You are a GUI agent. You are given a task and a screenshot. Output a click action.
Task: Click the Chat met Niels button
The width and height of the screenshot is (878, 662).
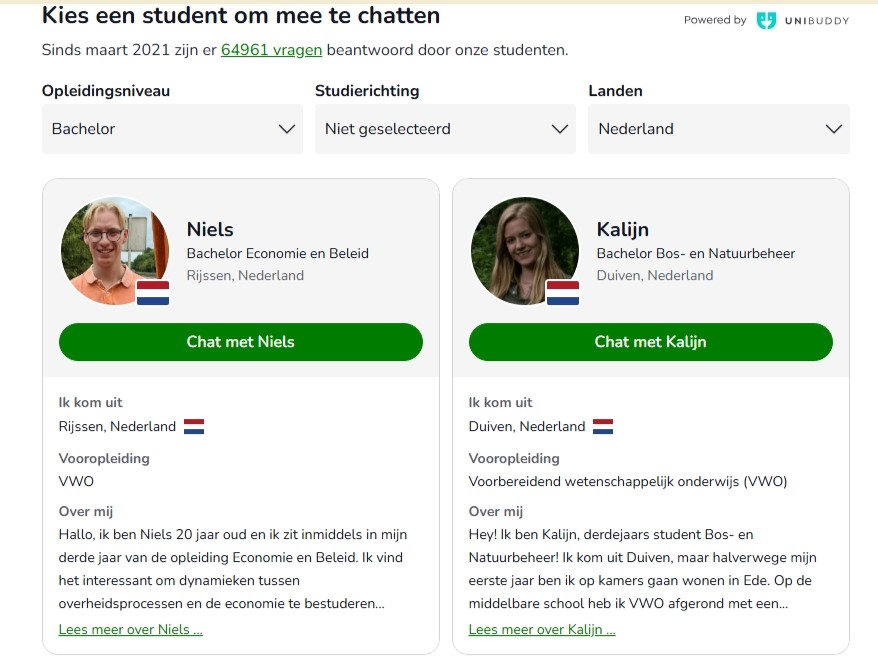(241, 342)
